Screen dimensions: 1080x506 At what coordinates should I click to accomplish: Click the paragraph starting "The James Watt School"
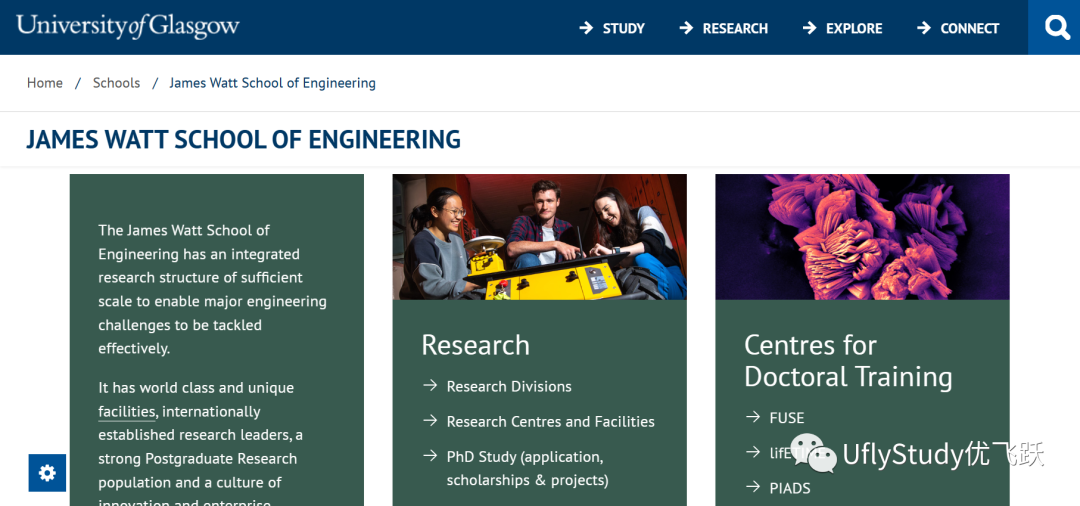(x=212, y=289)
